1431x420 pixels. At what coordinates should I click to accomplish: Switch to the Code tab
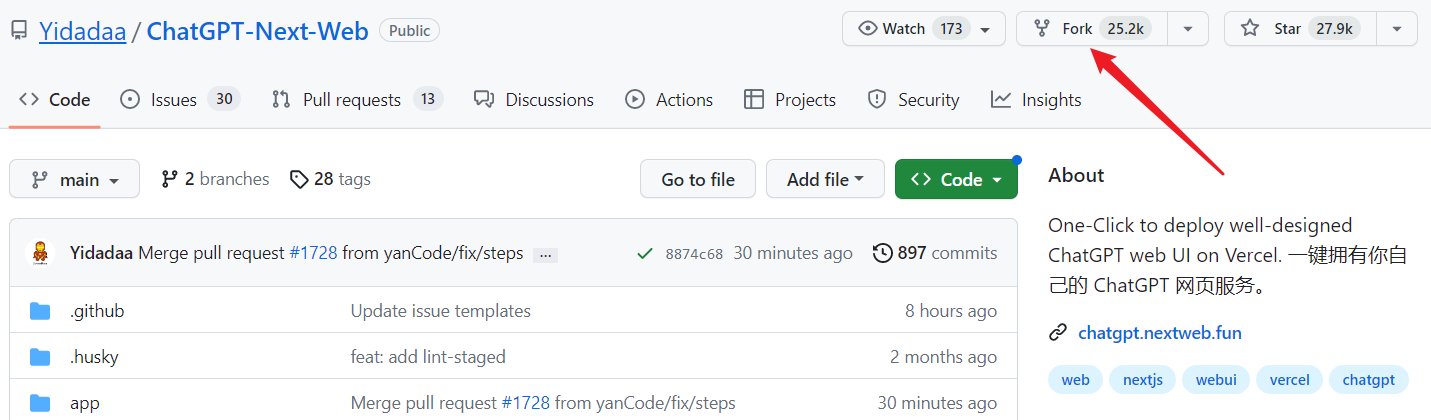(x=55, y=100)
